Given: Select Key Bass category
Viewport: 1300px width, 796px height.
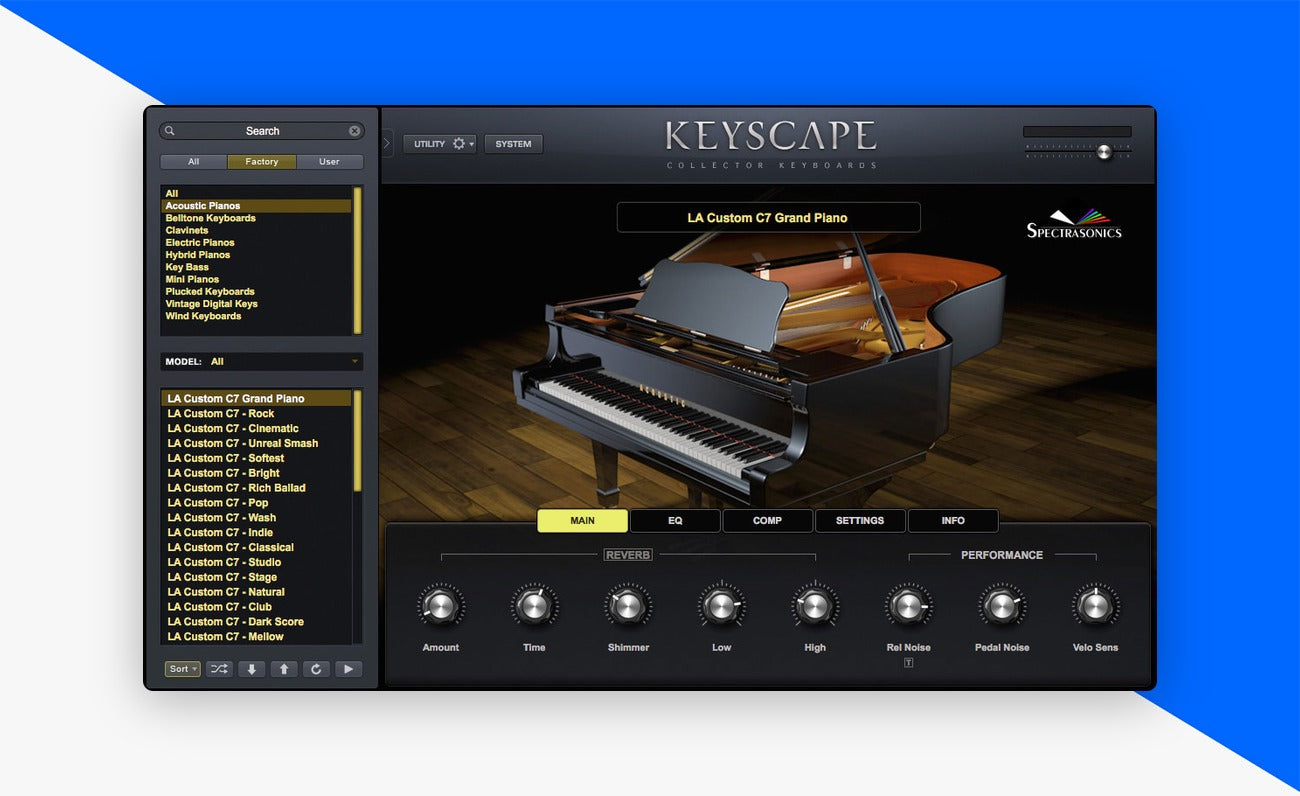Looking at the screenshot, I should [257, 267].
